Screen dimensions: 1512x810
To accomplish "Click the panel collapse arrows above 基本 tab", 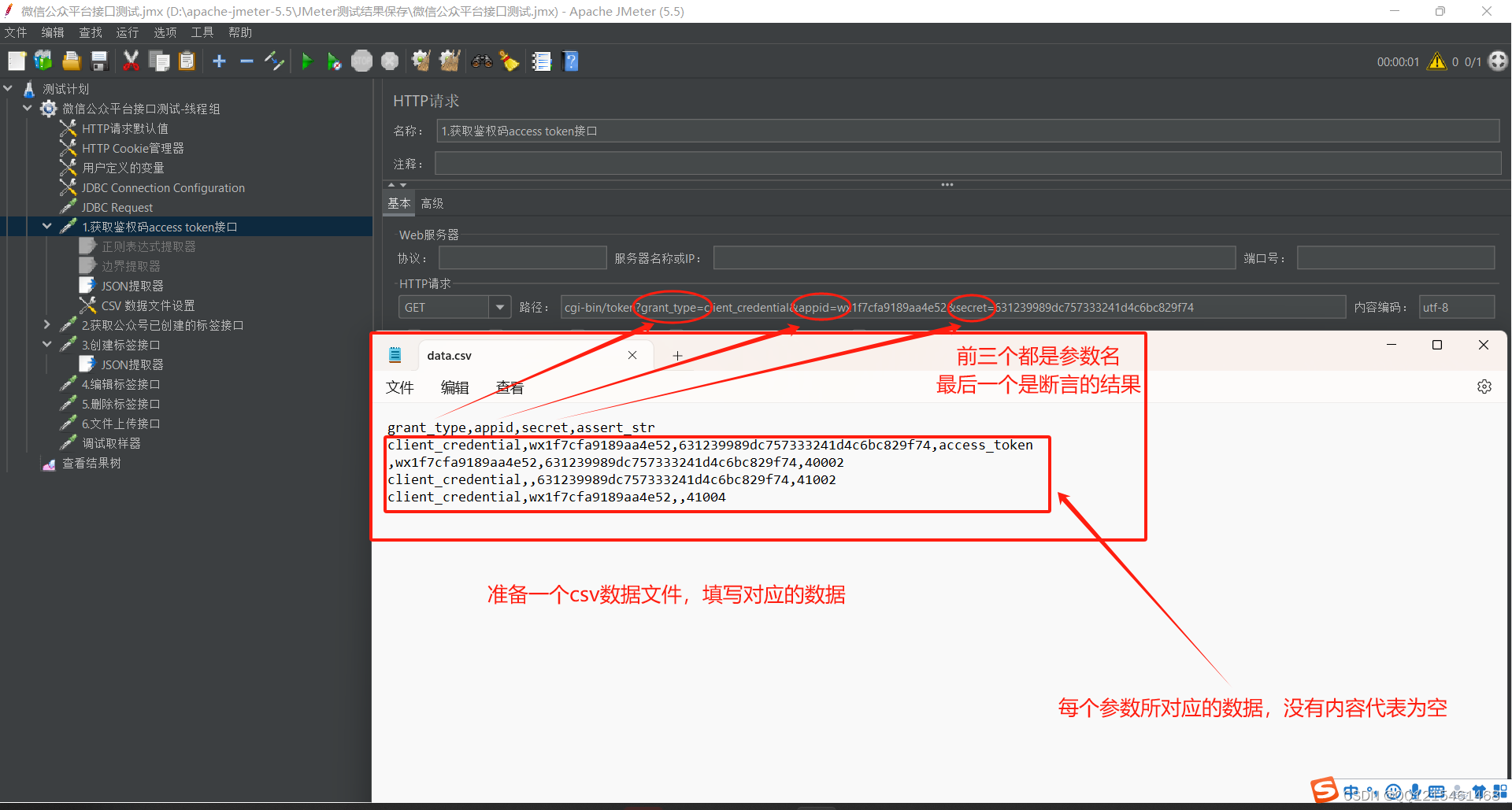I will click(397, 185).
